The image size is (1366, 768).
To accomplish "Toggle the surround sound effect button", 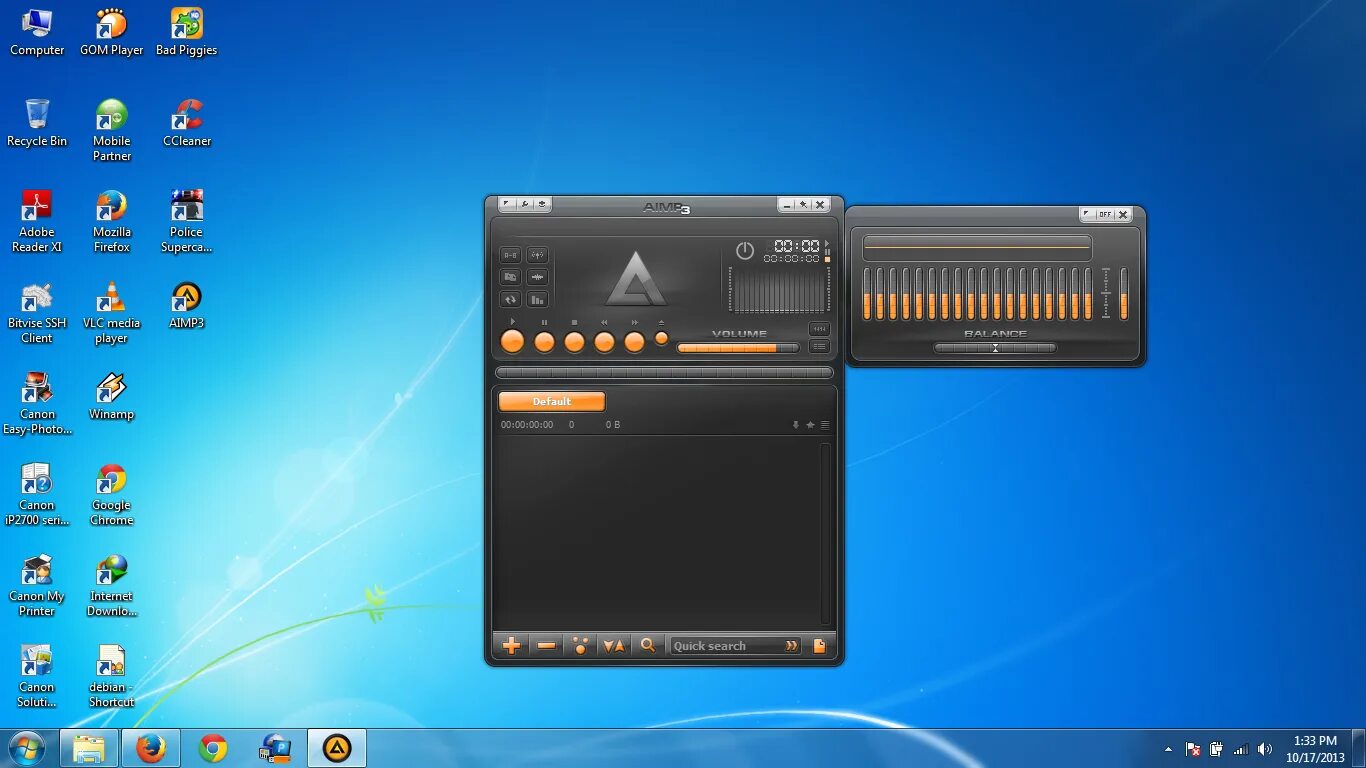I will [x=538, y=255].
